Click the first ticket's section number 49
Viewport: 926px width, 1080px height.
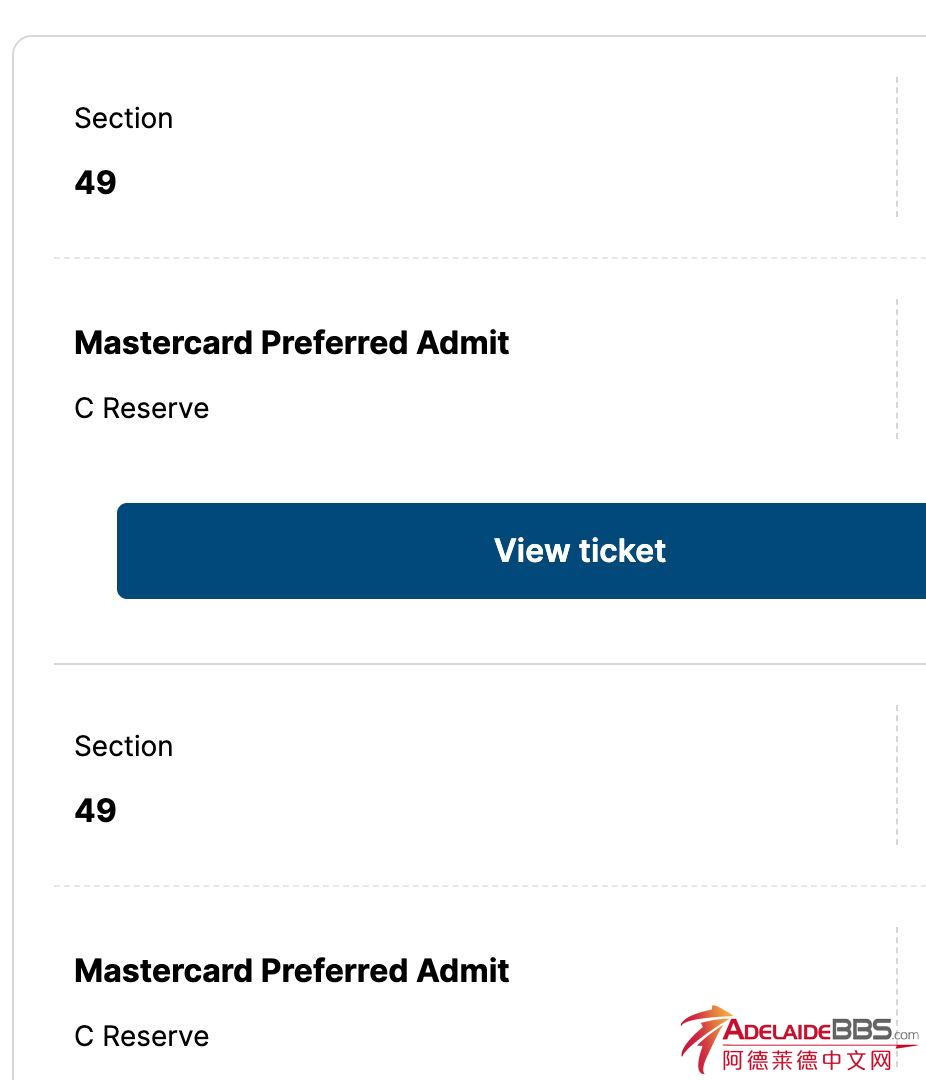pyautogui.click(x=96, y=183)
